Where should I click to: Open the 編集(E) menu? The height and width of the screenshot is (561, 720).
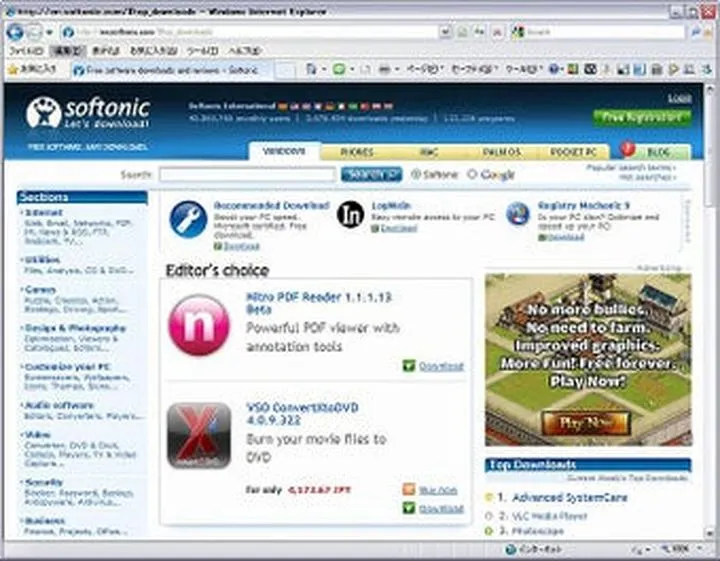[68, 50]
